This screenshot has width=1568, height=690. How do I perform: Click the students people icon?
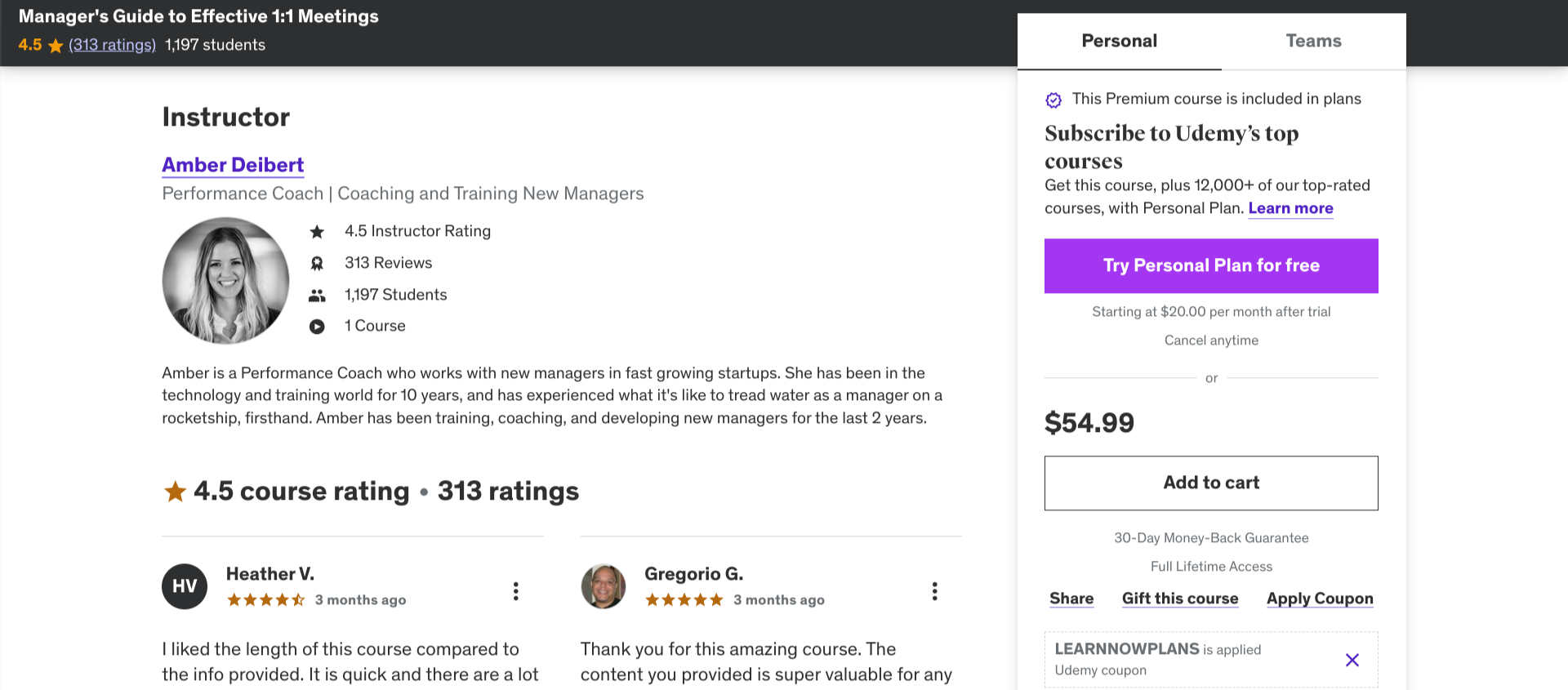317,296
